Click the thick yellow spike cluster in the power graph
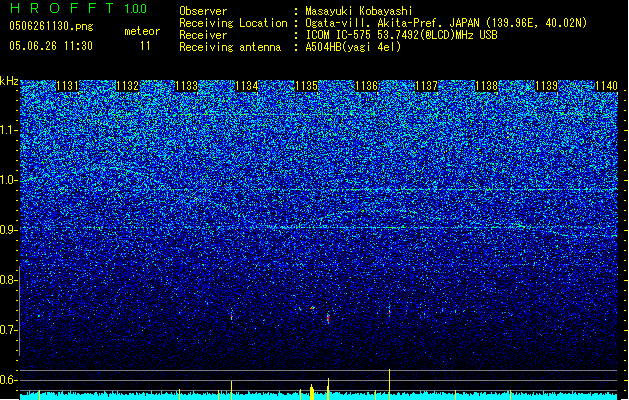This screenshot has height=400, width=629. pos(312,392)
